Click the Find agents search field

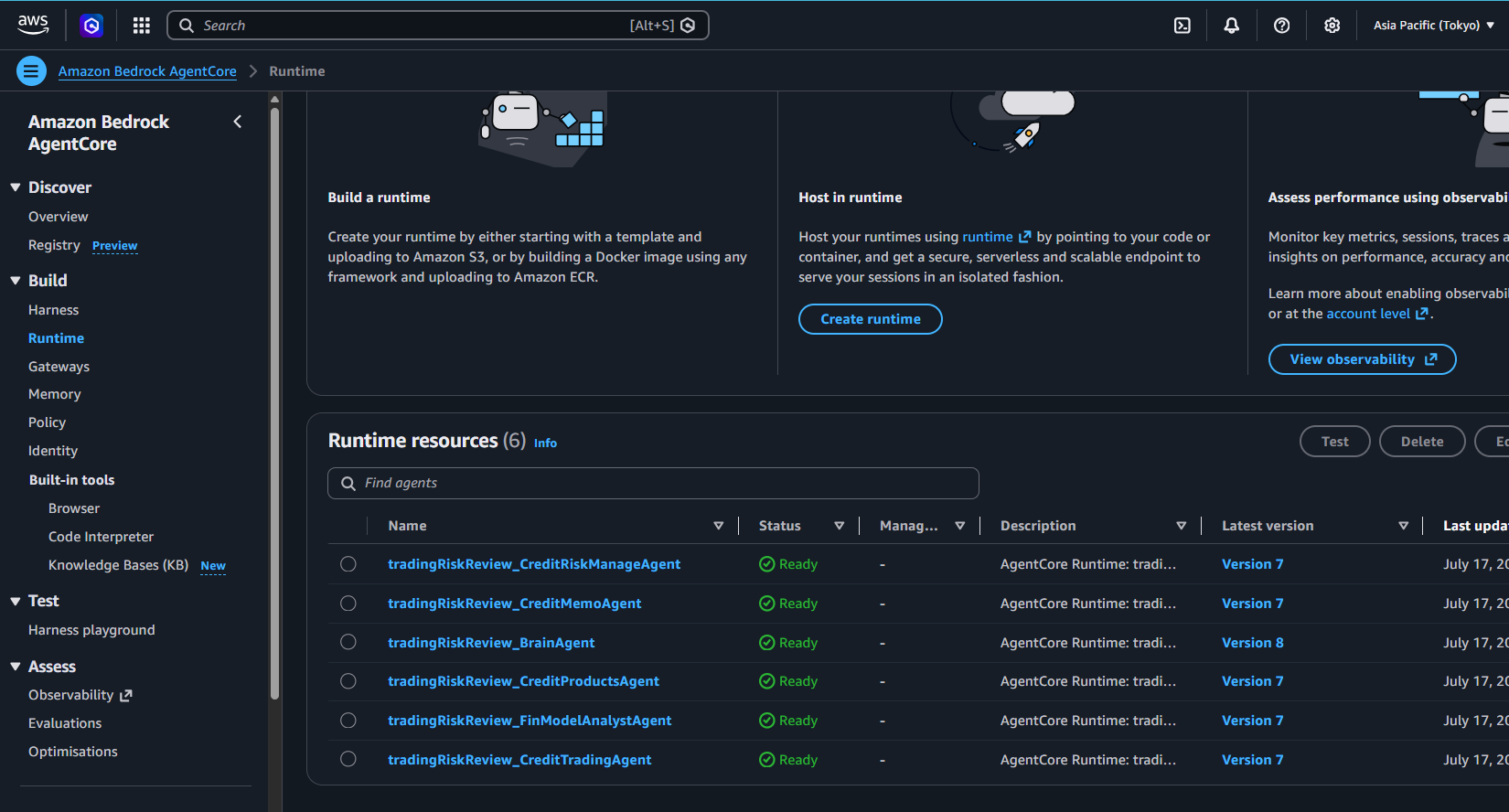tap(653, 484)
